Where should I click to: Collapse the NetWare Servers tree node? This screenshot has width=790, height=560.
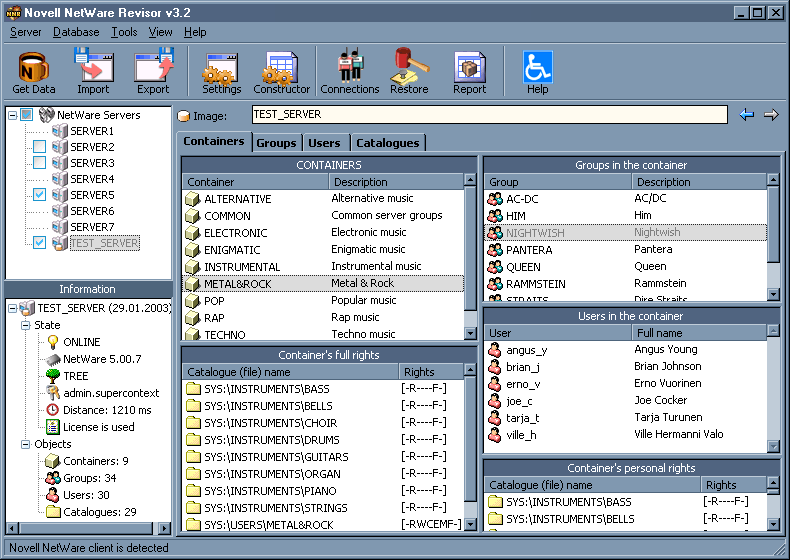[x=13, y=115]
